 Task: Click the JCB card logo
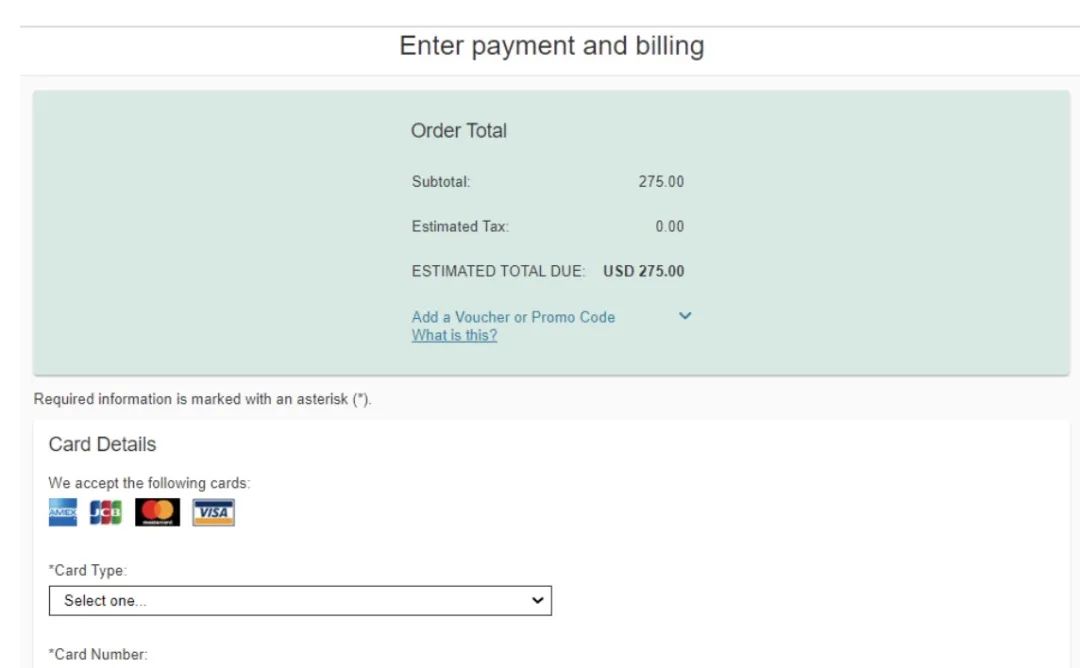105,512
